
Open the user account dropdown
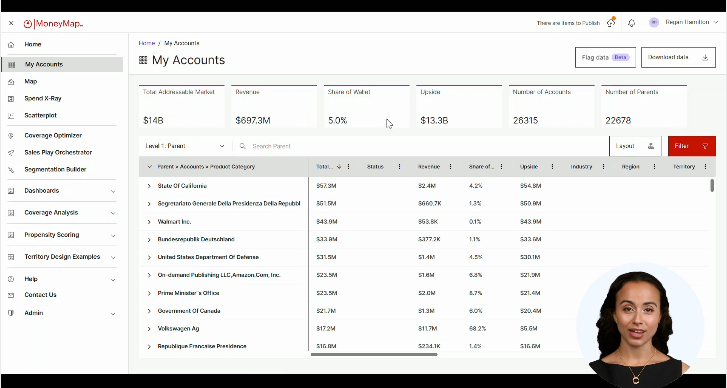pyautogui.click(x=692, y=22)
